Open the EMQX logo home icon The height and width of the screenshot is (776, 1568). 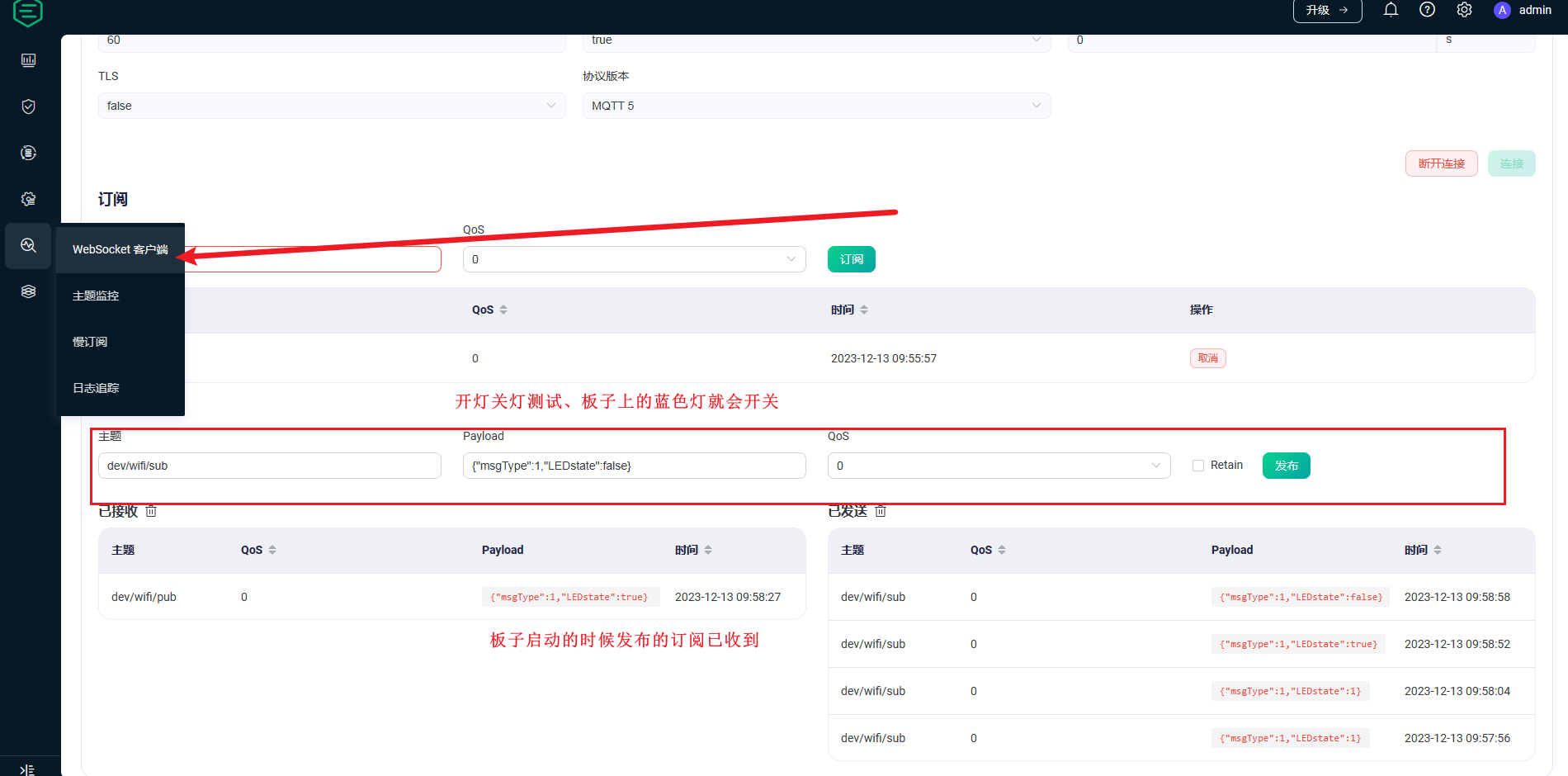[x=28, y=12]
